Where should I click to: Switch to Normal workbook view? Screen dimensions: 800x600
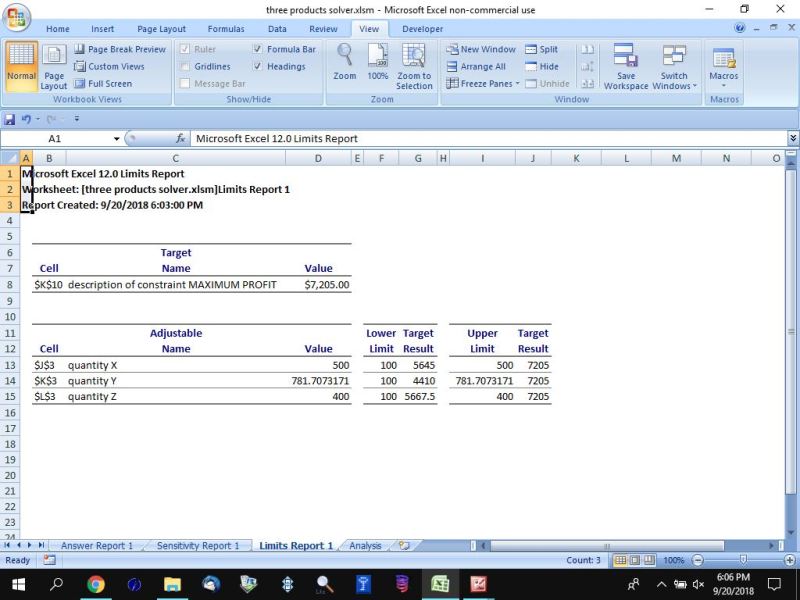(21, 66)
